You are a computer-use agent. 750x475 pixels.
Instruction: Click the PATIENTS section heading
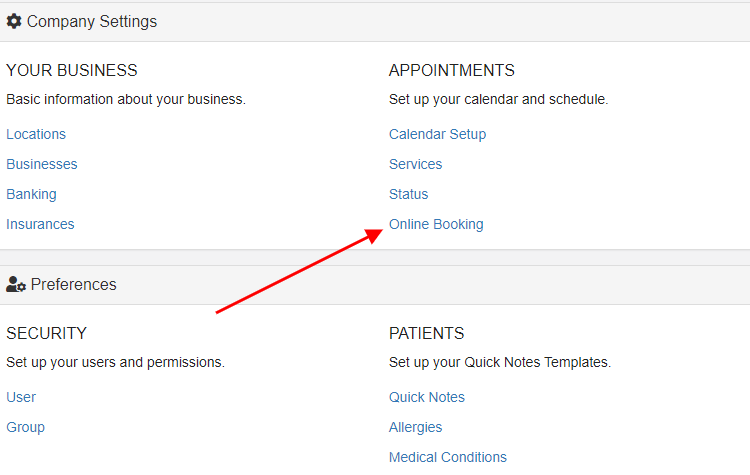click(x=426, y=333)
